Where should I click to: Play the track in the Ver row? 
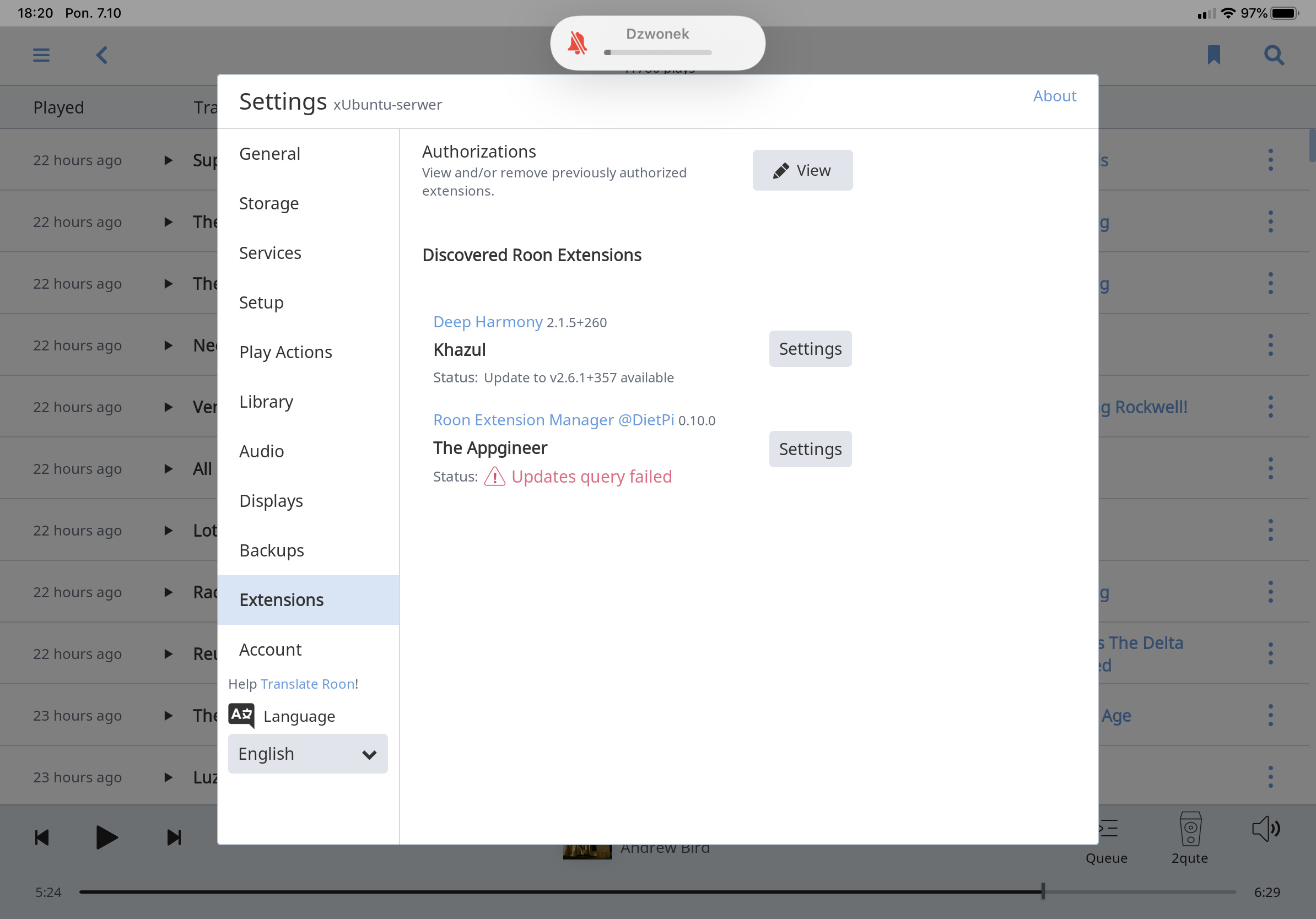pyautogui.click(x=168, y=407)
